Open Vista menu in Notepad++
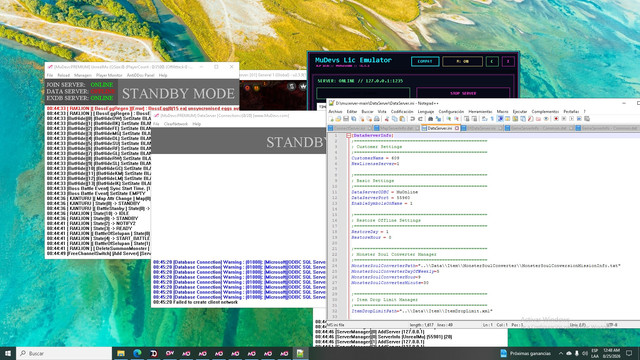The height and width of the screenshot is (360, 640). click(x=382, y=111)
